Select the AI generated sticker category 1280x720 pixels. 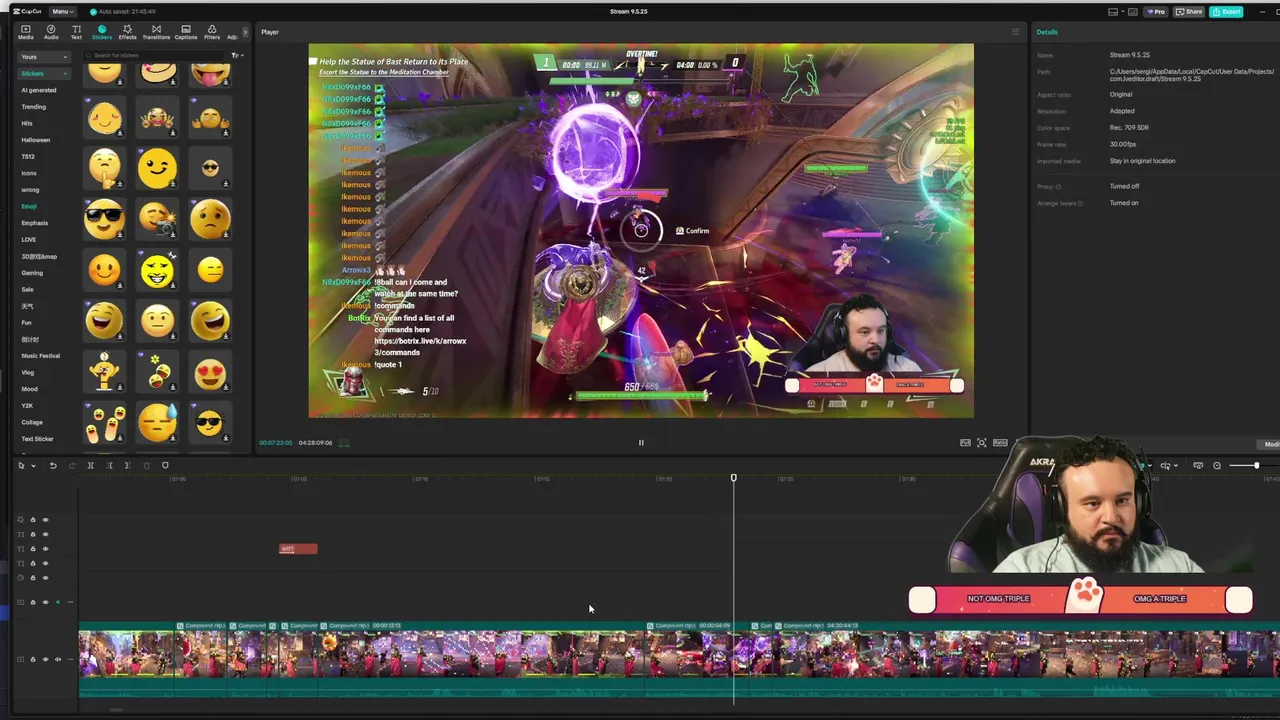pos(39,90)
